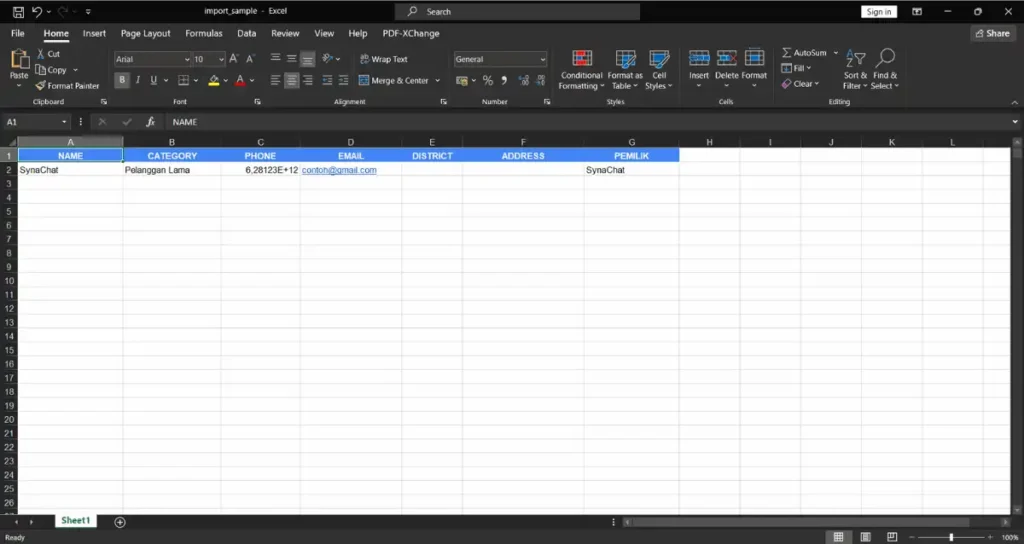
Task: Toggle Bold formatting
Action: pos(121,80)
